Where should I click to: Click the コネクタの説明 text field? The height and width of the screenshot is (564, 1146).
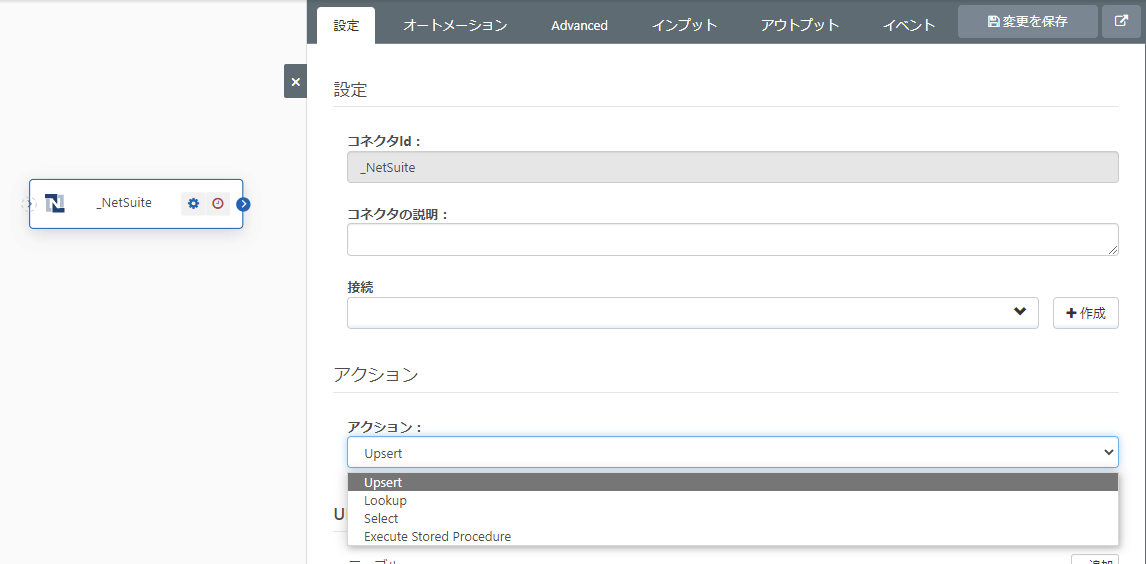point(732,240)
